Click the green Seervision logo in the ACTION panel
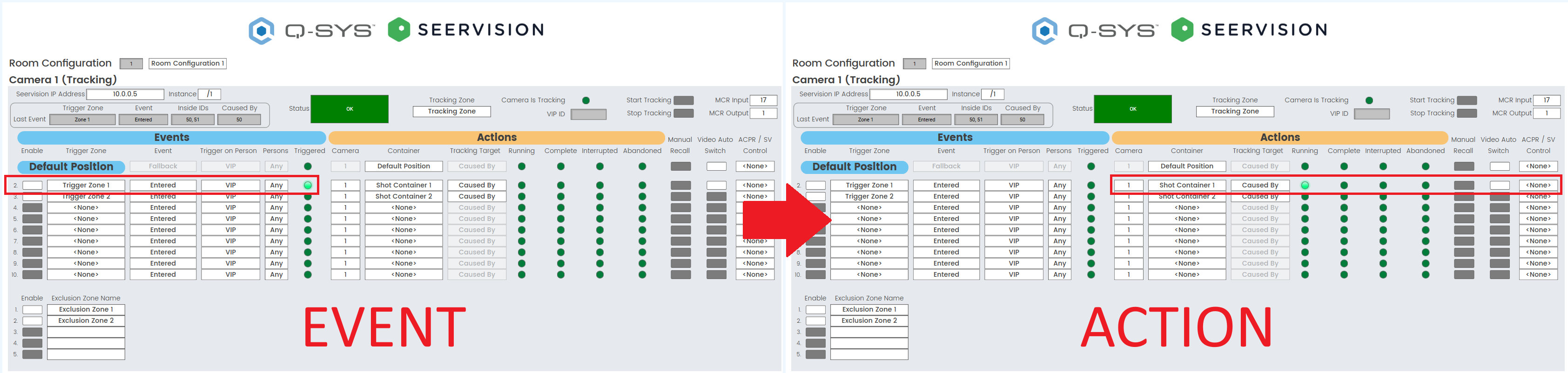Screen dimensions: 1568x373 (x=1182, y=30)
